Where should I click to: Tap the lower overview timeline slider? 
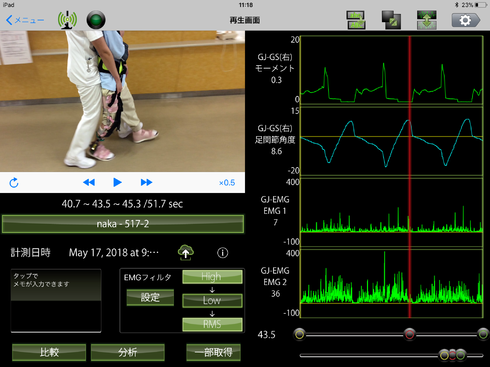pyautogui.click(x=391, y=355)
